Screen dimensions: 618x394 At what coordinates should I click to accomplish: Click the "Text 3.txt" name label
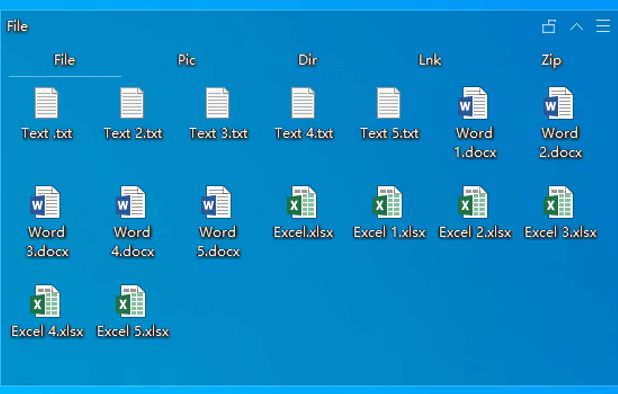coord(218,133)
